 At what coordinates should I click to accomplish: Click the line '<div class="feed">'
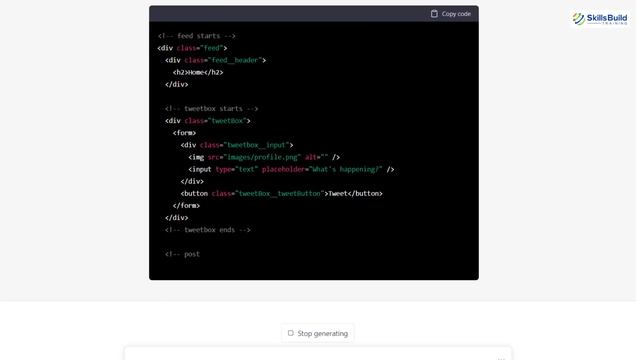pyautogui.click(x=192, y=48)
